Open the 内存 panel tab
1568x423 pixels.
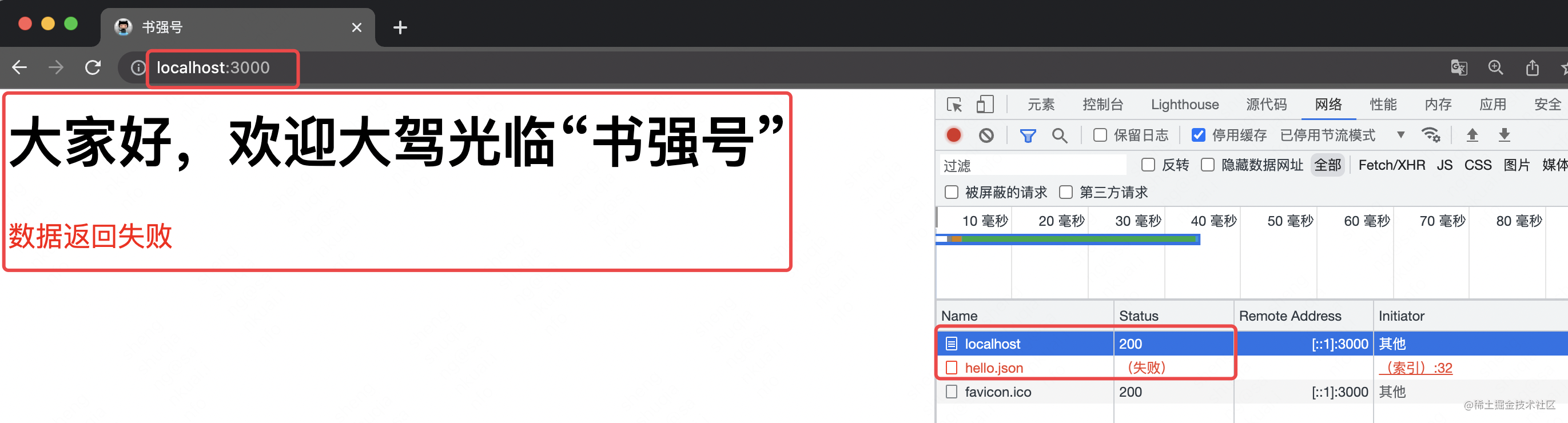coord(1438,105)
